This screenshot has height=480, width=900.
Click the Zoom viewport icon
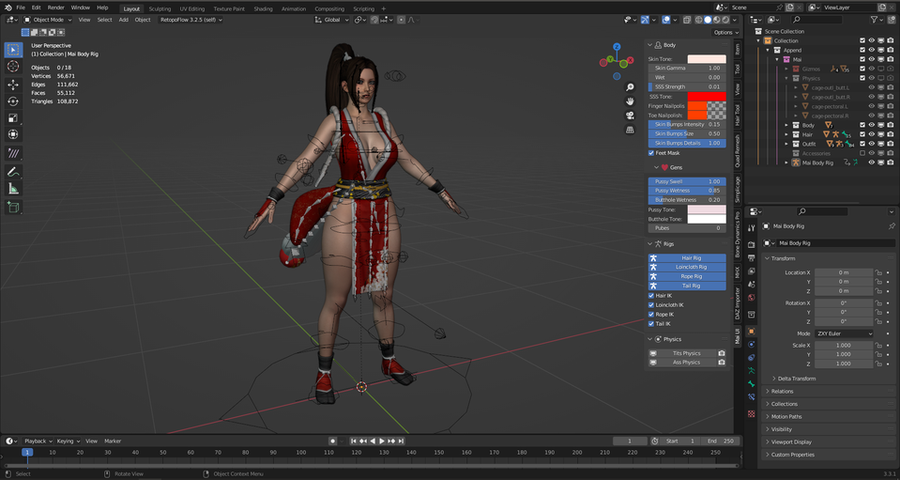630,87
